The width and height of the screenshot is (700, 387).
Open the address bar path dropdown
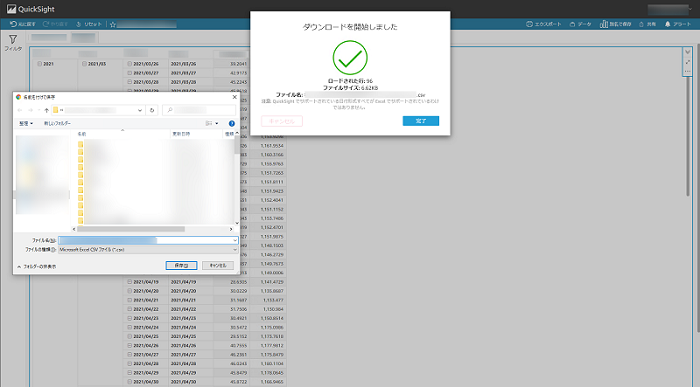[140, 110]
